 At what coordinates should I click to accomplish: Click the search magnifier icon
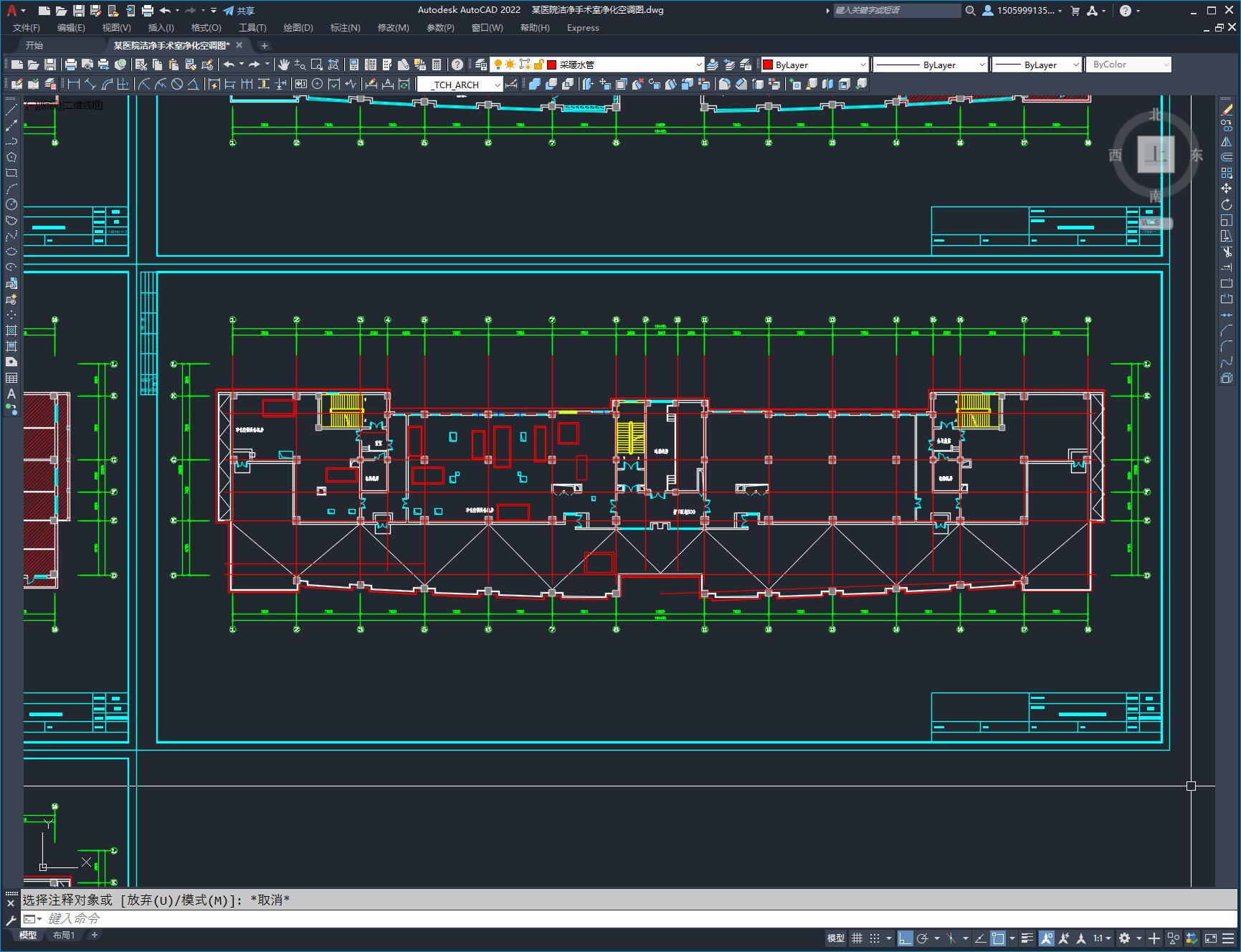point(970,11)
